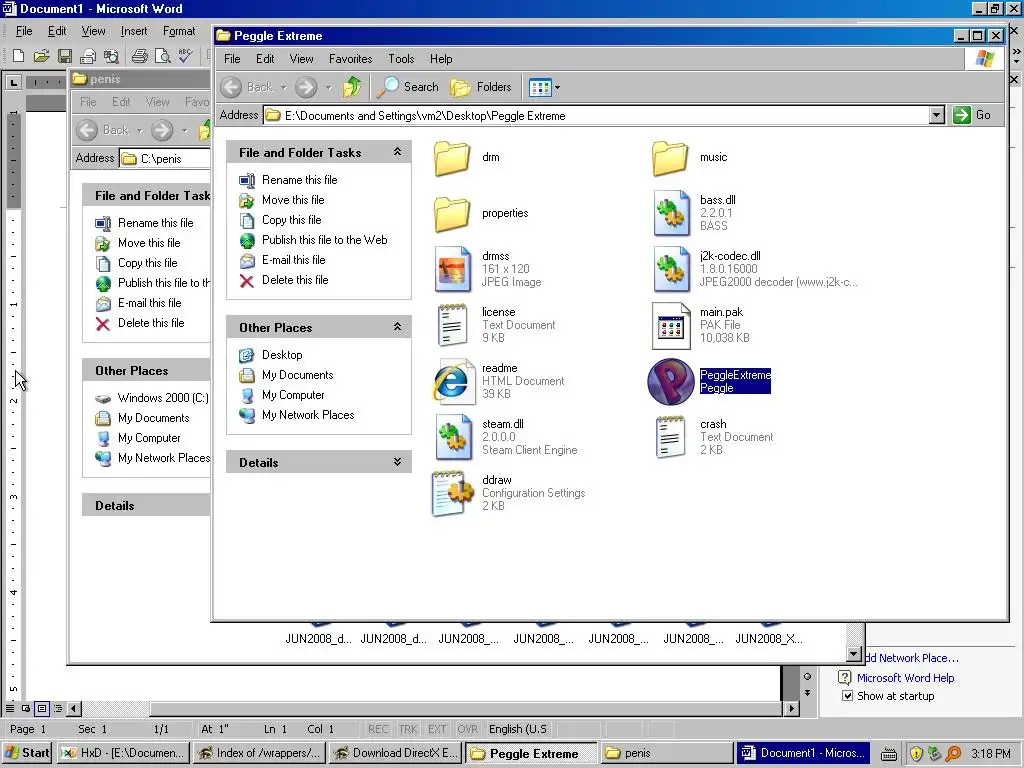Viewport: 1024px width, 768px height.
Task: Click the Peggle Extreme address field
Action: [x=596, y=116]
